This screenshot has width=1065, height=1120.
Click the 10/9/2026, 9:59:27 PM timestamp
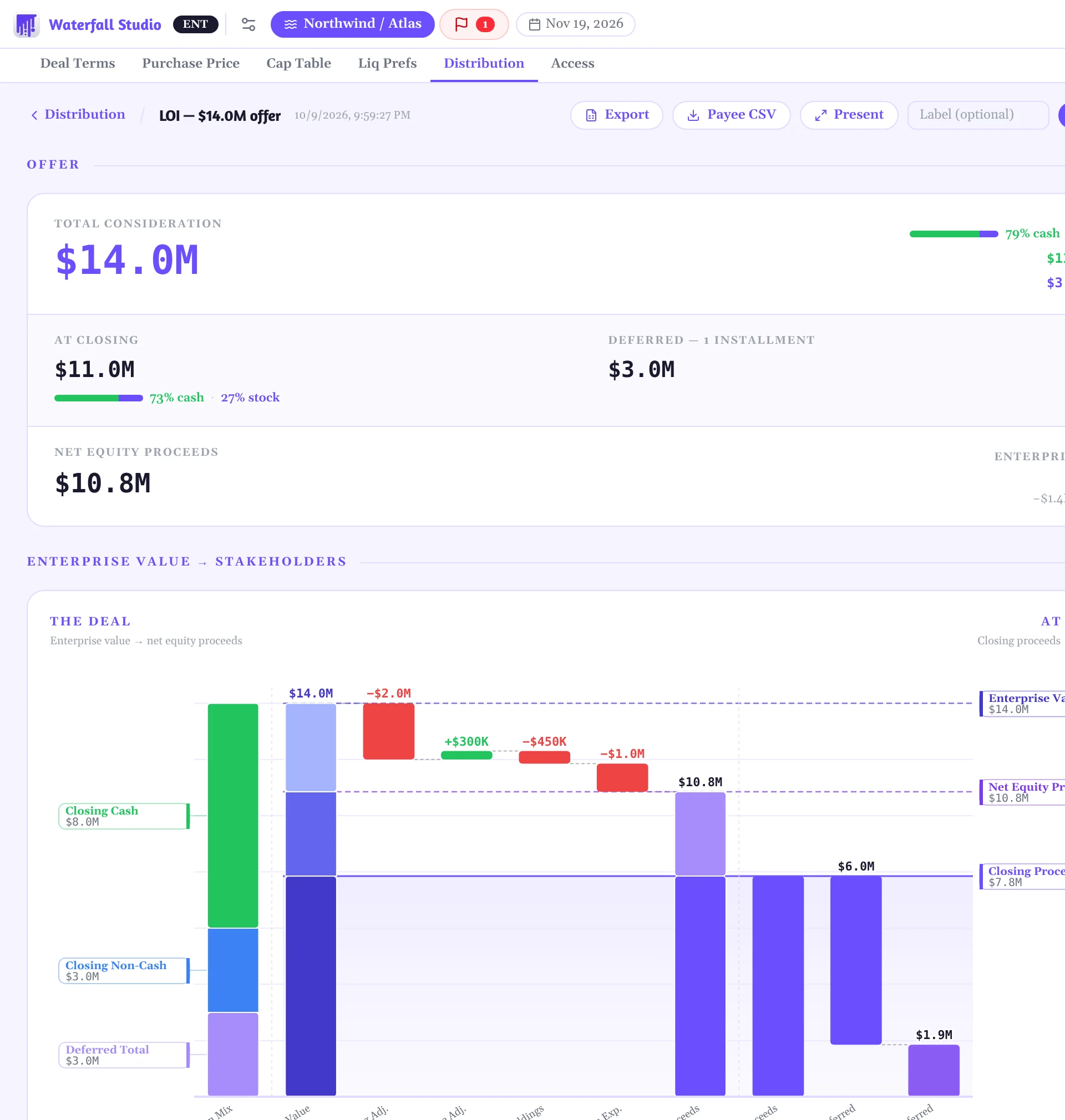352,115
